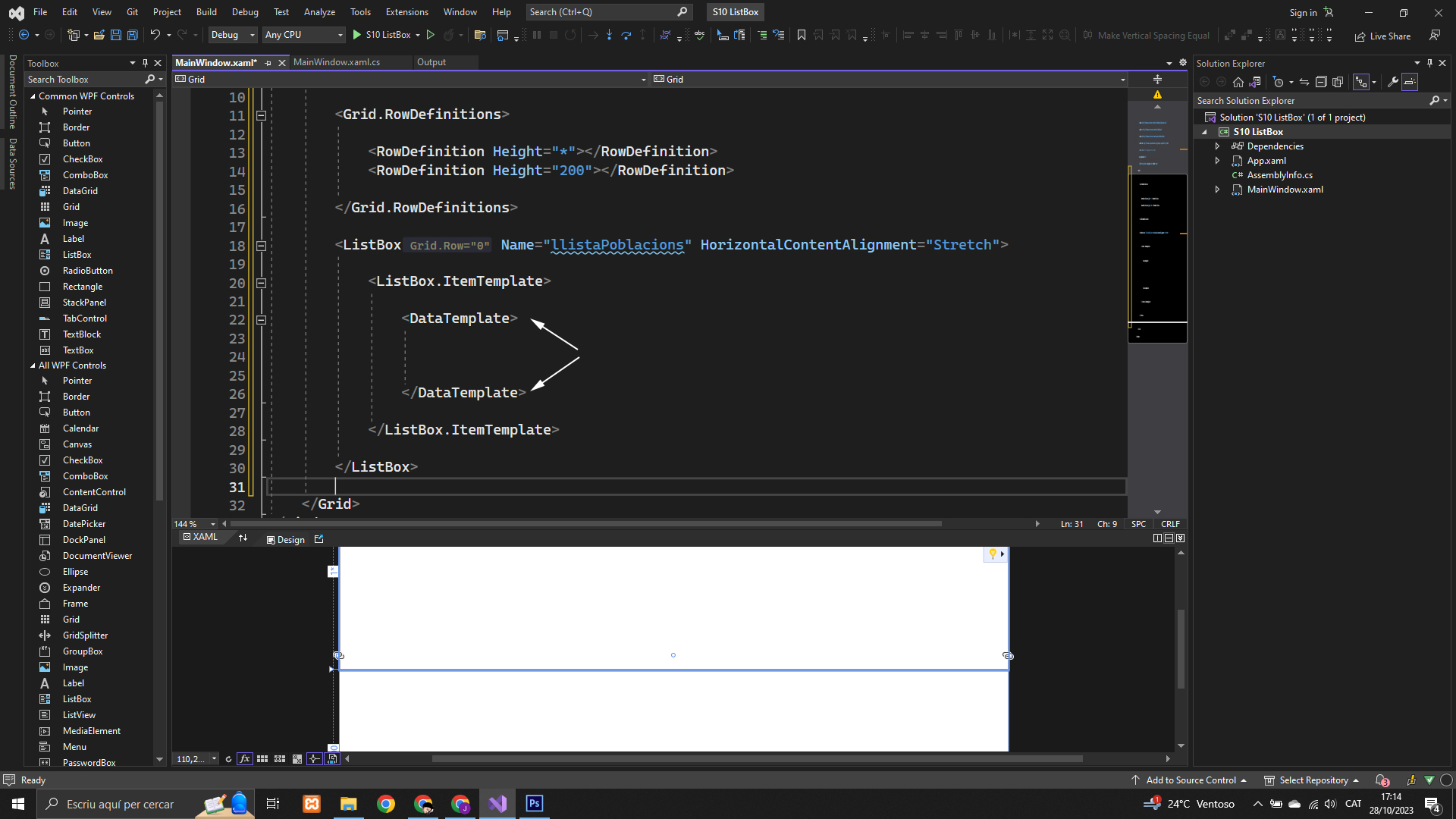The height and width of the screenshot is (819, 1456).
Task: Open the Build menu
Action: 206,12
